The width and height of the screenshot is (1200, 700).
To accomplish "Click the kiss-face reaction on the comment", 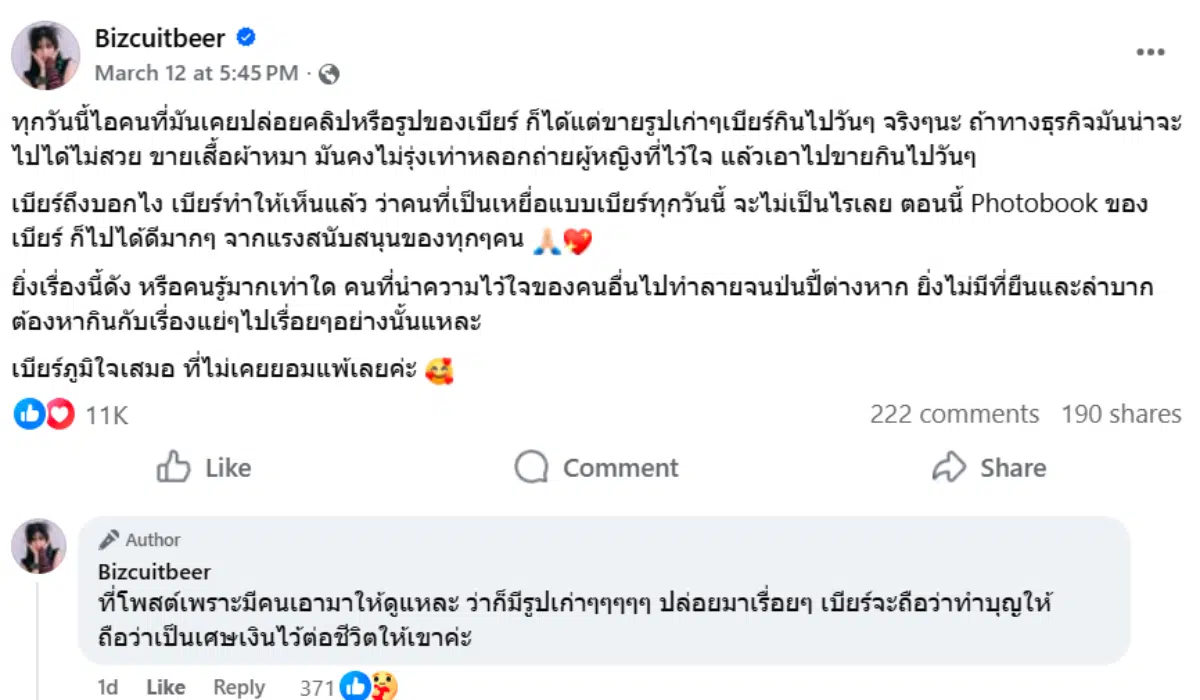I will point(385,686).
